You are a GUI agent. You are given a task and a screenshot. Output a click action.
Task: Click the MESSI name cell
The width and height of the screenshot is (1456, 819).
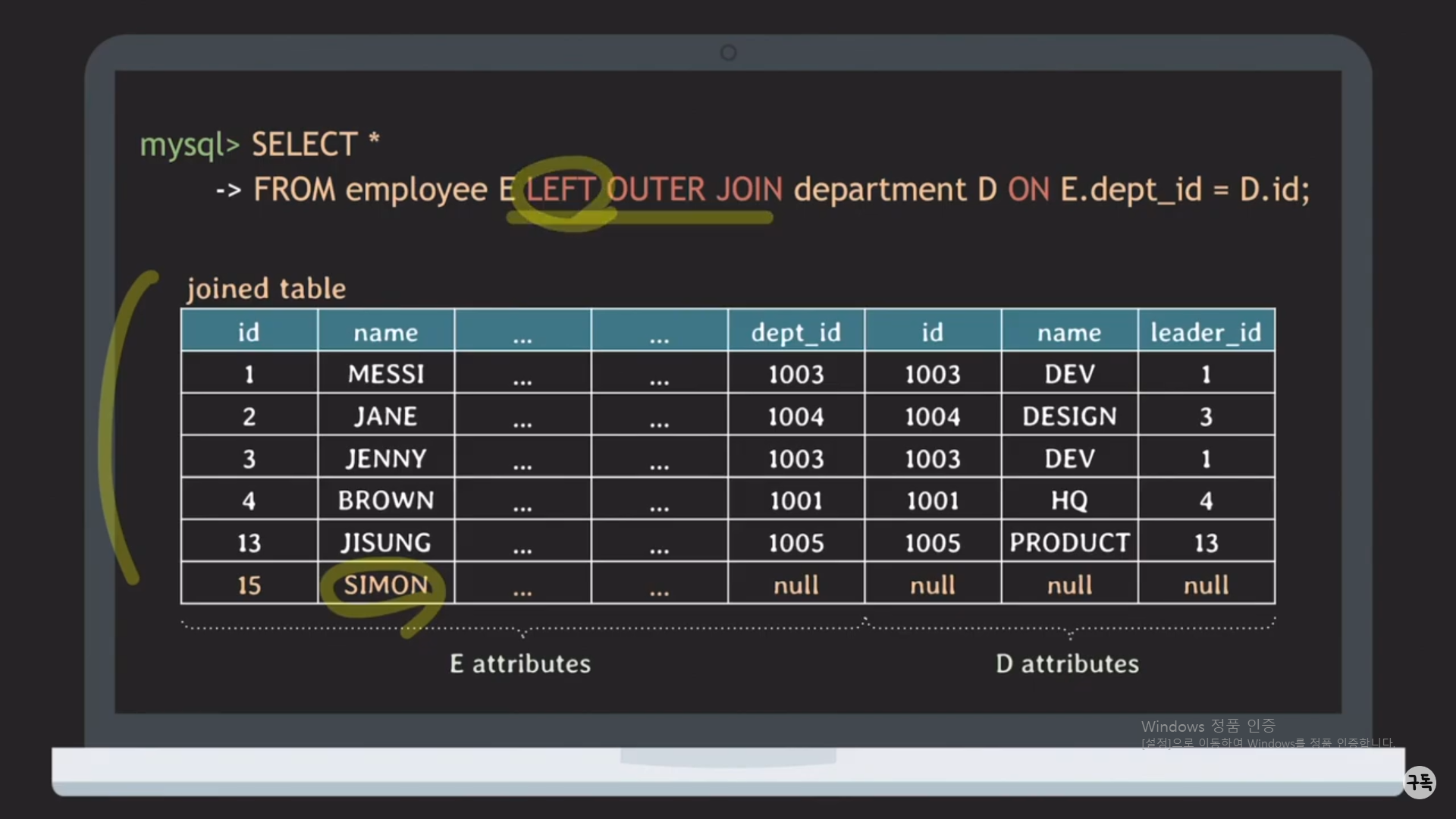pyautogui.click(x=386, y=374)
